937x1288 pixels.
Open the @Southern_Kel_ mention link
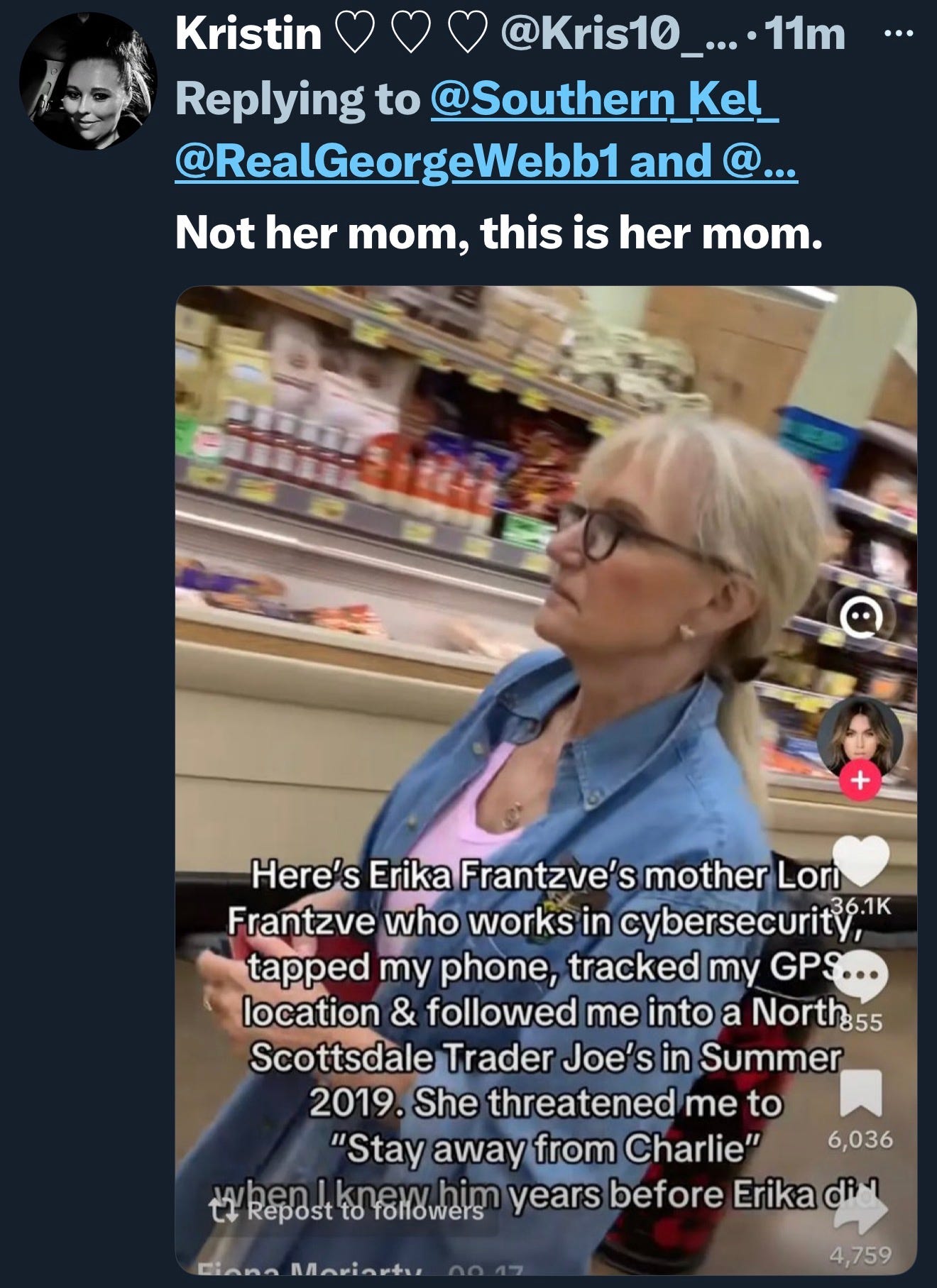(x=605, y=99)
